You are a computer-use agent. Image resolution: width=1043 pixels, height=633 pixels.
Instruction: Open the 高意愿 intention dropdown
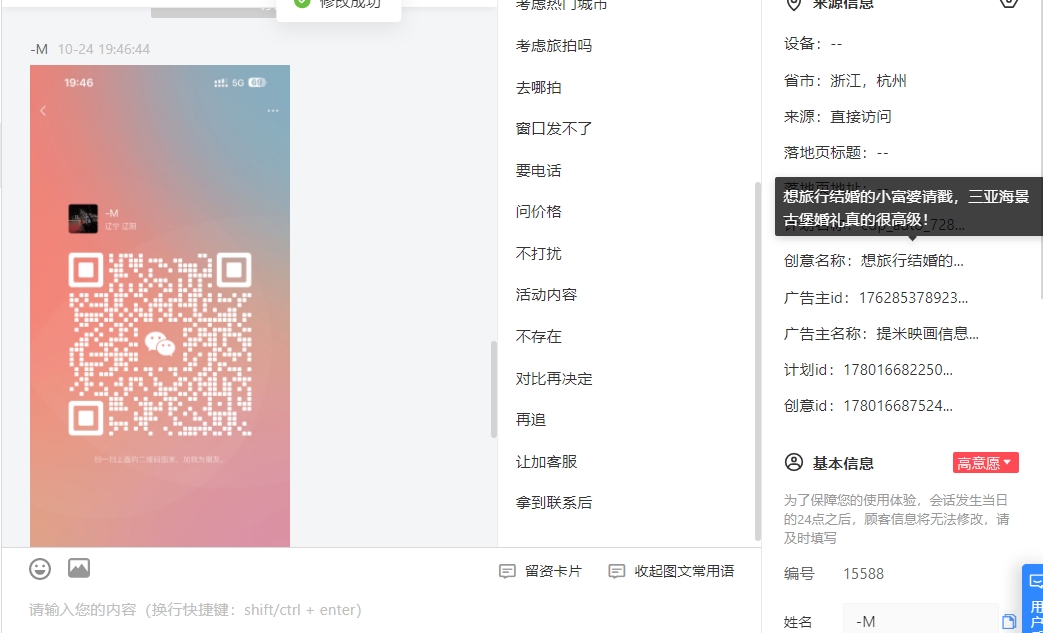[x=985, y=463]
